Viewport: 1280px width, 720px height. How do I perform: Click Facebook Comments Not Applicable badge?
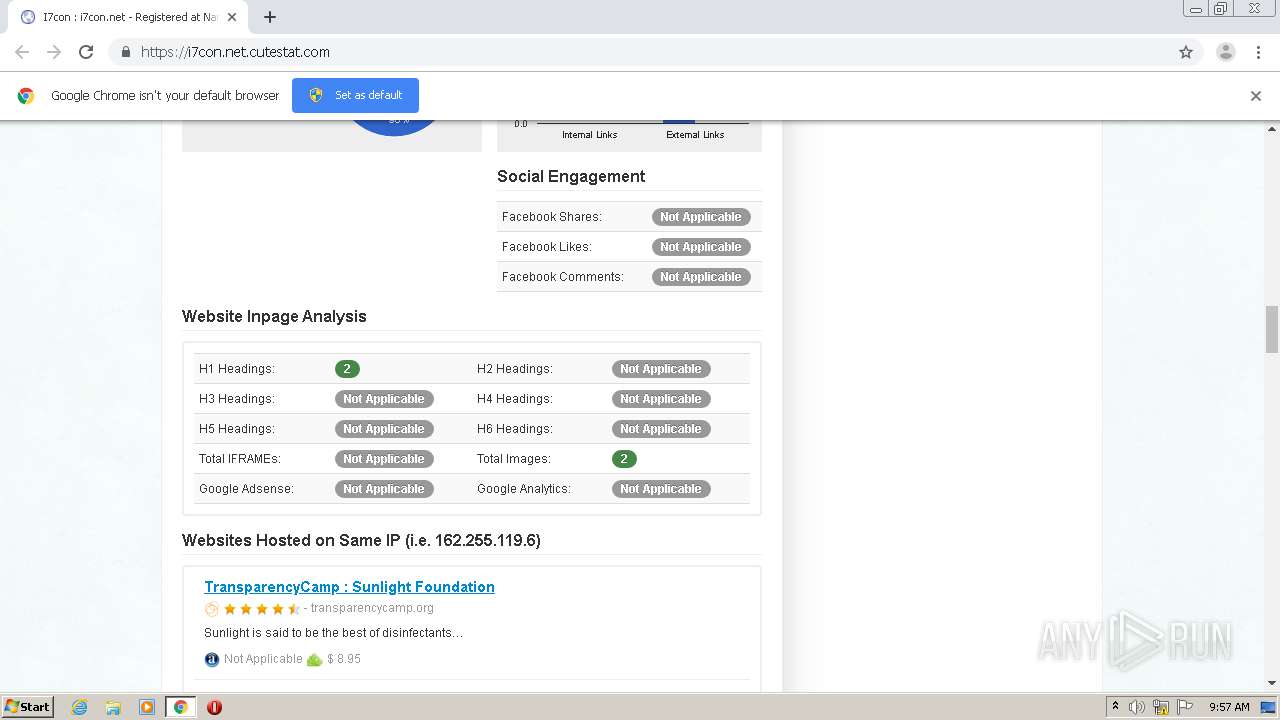(x=701, y=277)
